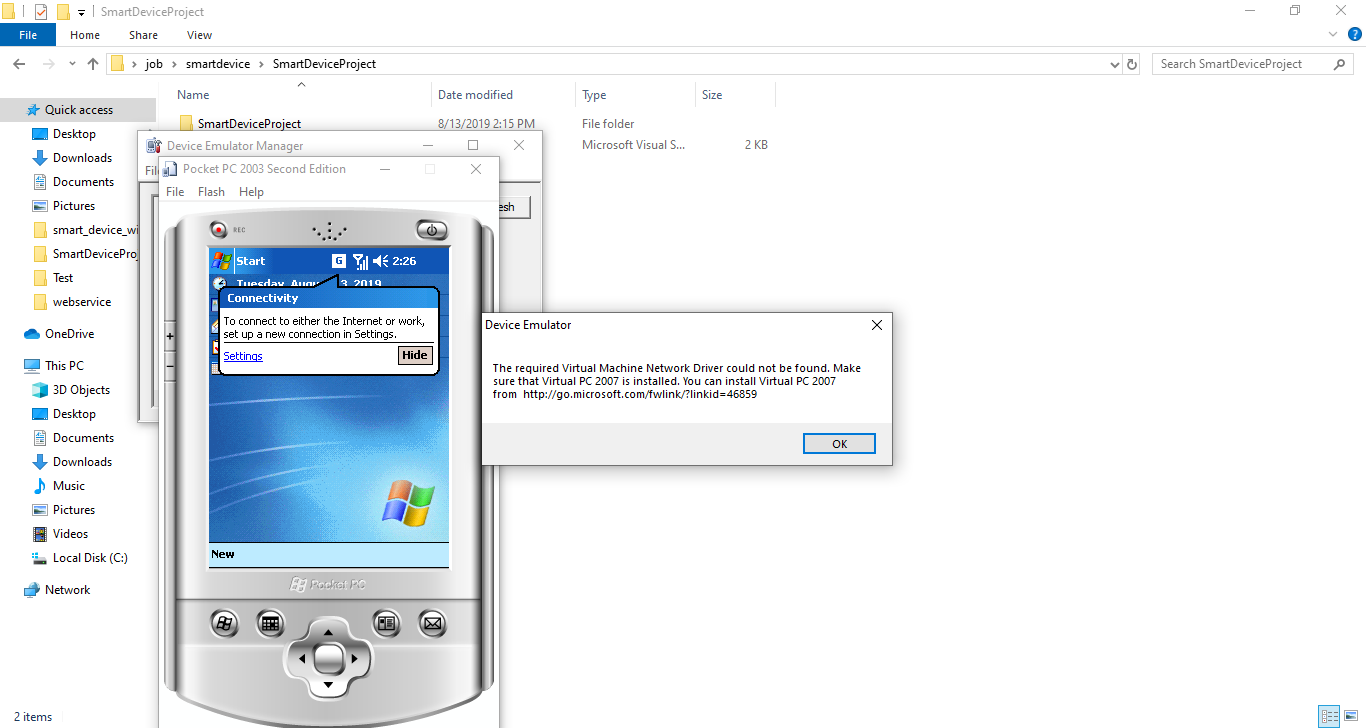The height and width of the screenshot is (728, 1366).
Task: Click the Mail envelope hardware button
Action: tap(432, 623)
